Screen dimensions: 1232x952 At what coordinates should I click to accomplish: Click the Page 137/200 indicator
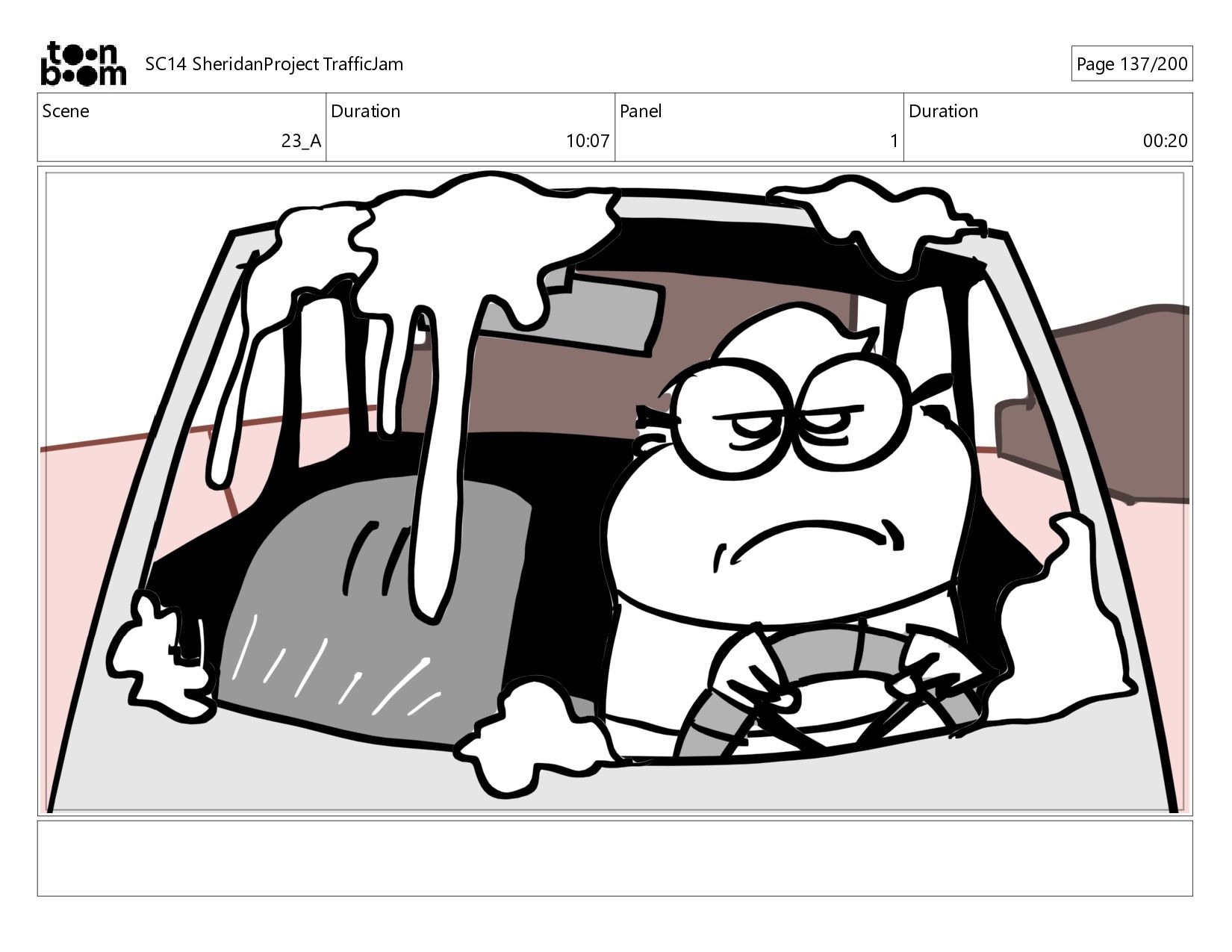(1131, 64)
